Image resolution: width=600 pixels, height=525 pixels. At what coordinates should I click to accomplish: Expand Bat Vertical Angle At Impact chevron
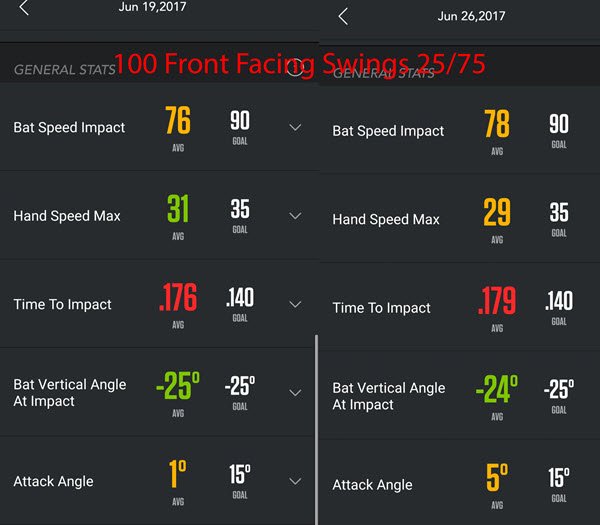pos(295,393)
